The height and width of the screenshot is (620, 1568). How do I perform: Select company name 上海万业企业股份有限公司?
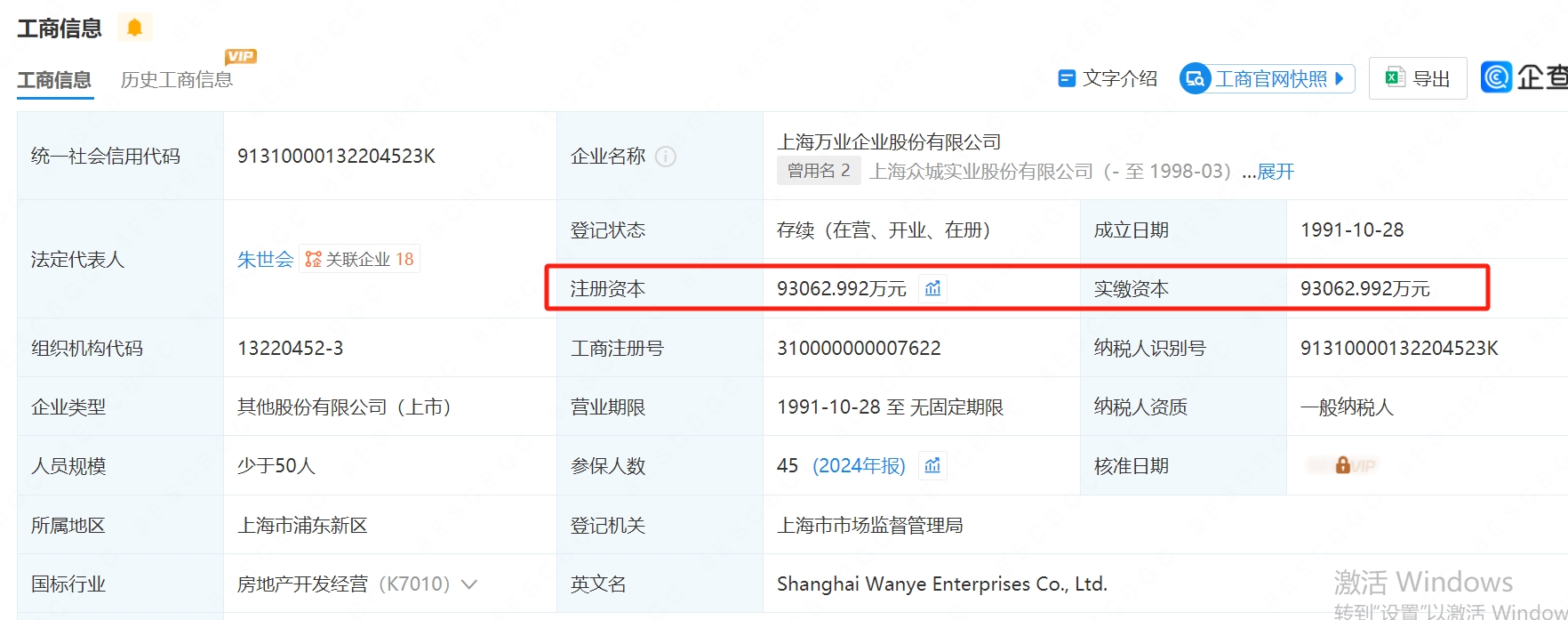pos(889,142)
